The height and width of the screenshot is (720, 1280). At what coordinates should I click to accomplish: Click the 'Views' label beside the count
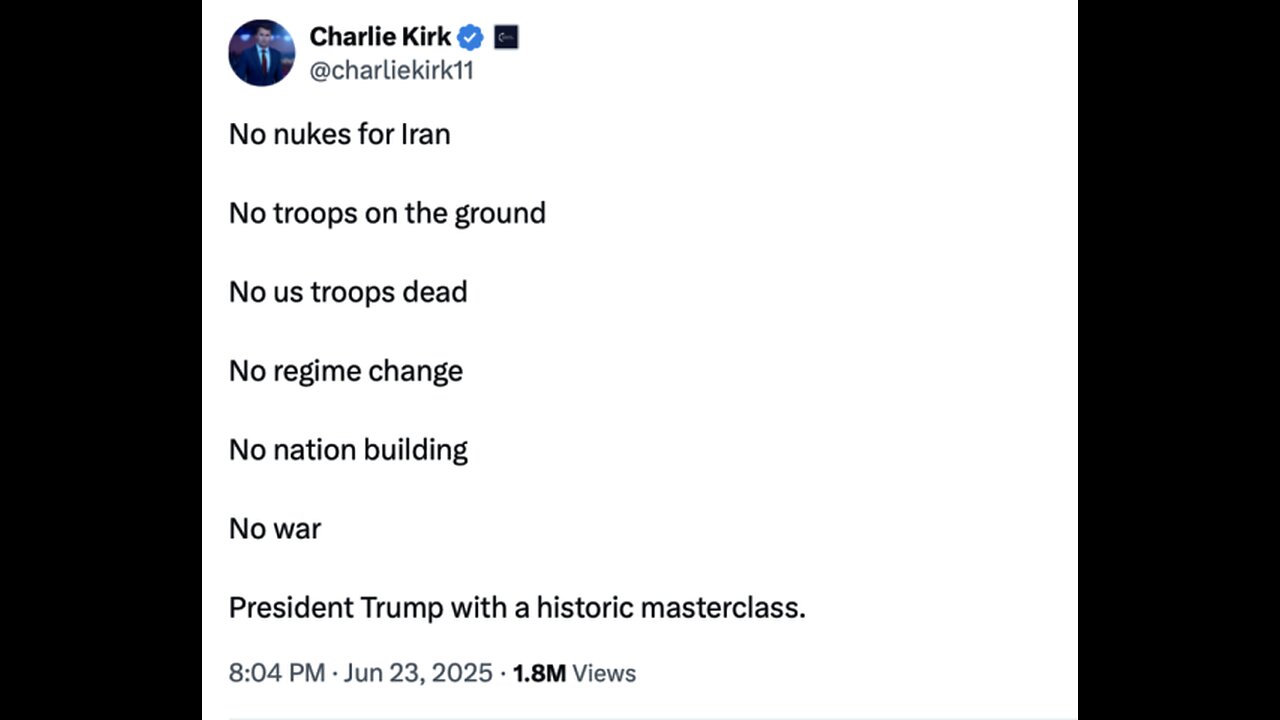(x=604, y=673)
